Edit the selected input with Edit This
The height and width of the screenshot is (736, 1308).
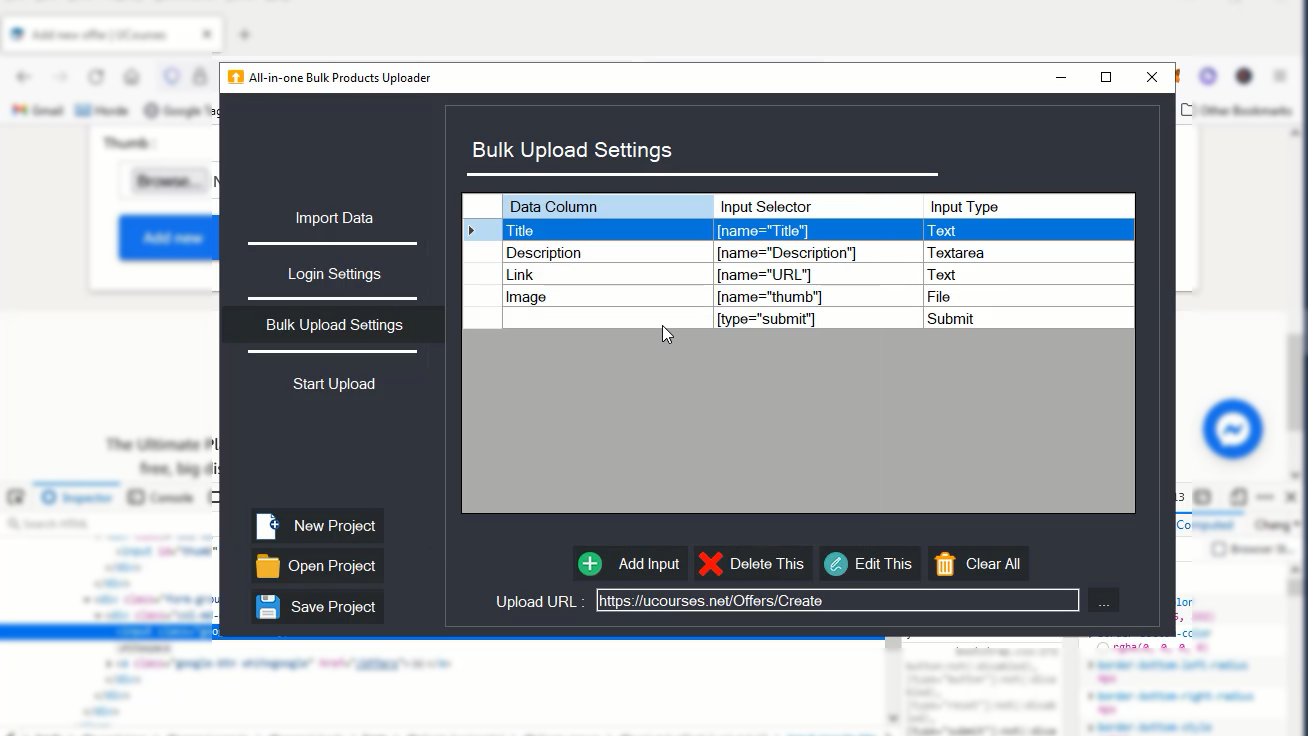[869, 564]
